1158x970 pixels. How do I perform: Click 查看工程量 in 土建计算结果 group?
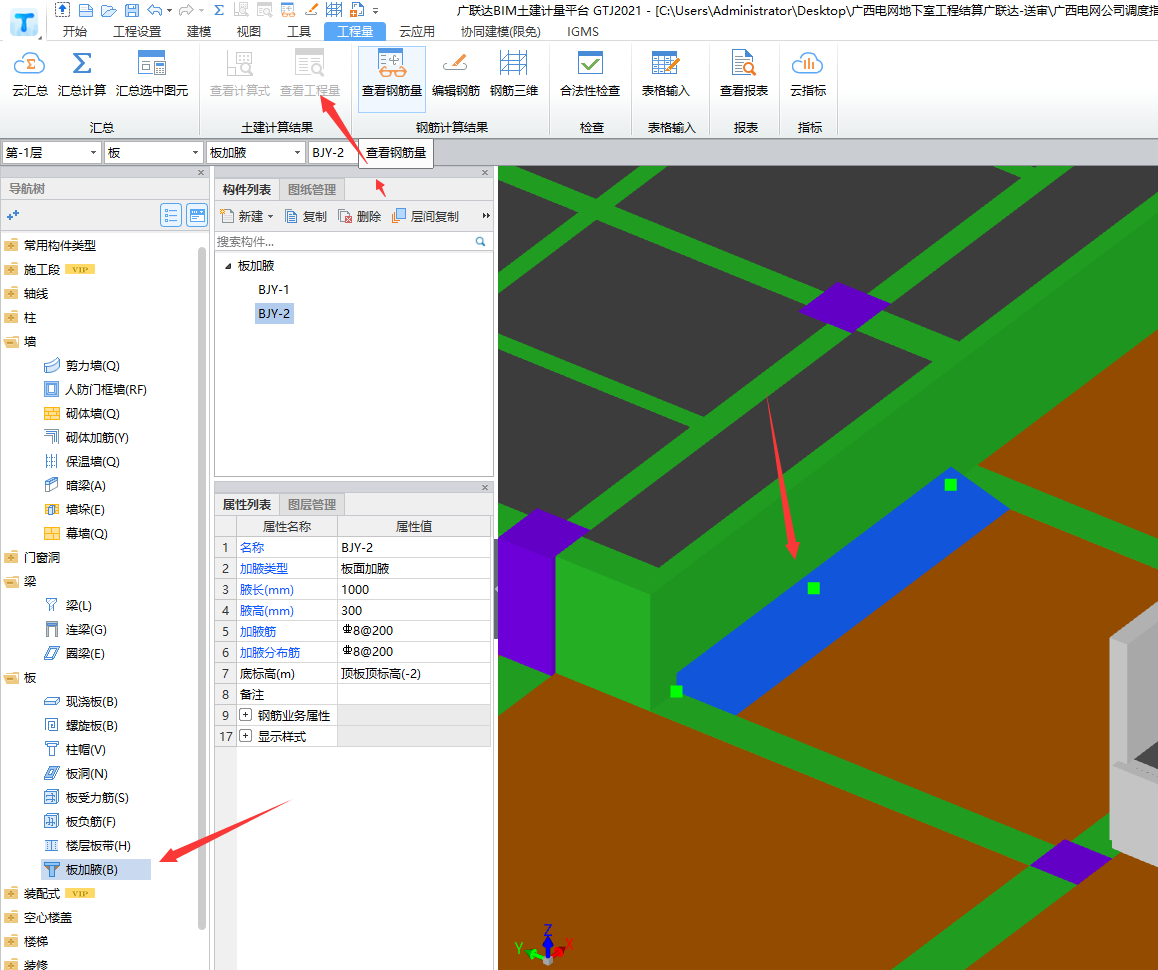(x=310, y=75)
